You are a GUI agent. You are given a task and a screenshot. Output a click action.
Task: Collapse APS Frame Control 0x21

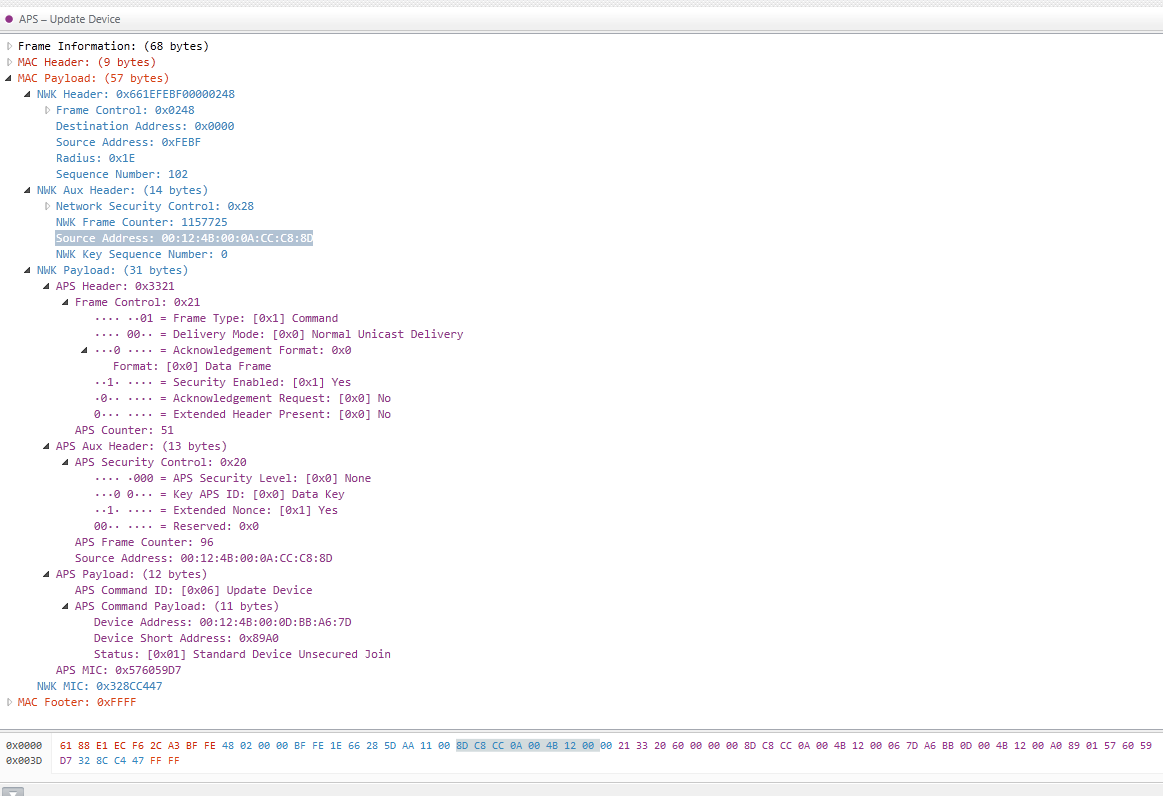[x=65, y=302]
